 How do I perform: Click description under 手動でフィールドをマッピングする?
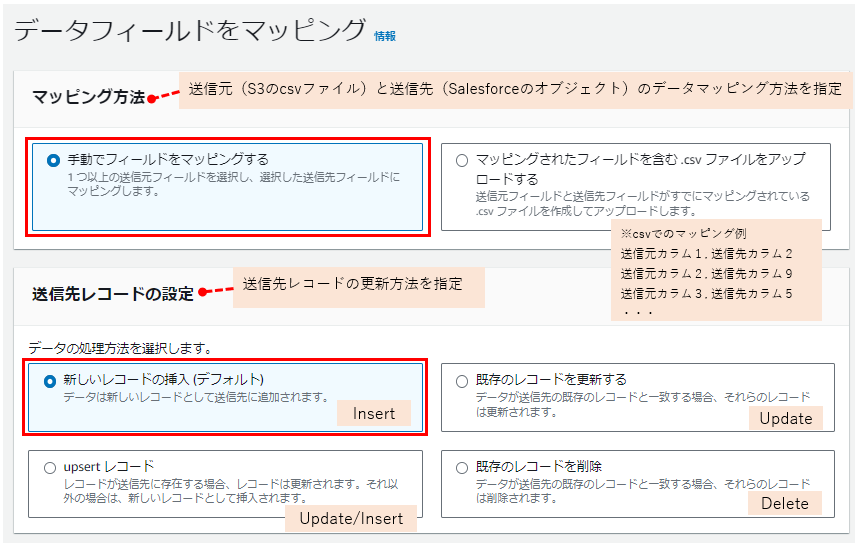[233, 184]
